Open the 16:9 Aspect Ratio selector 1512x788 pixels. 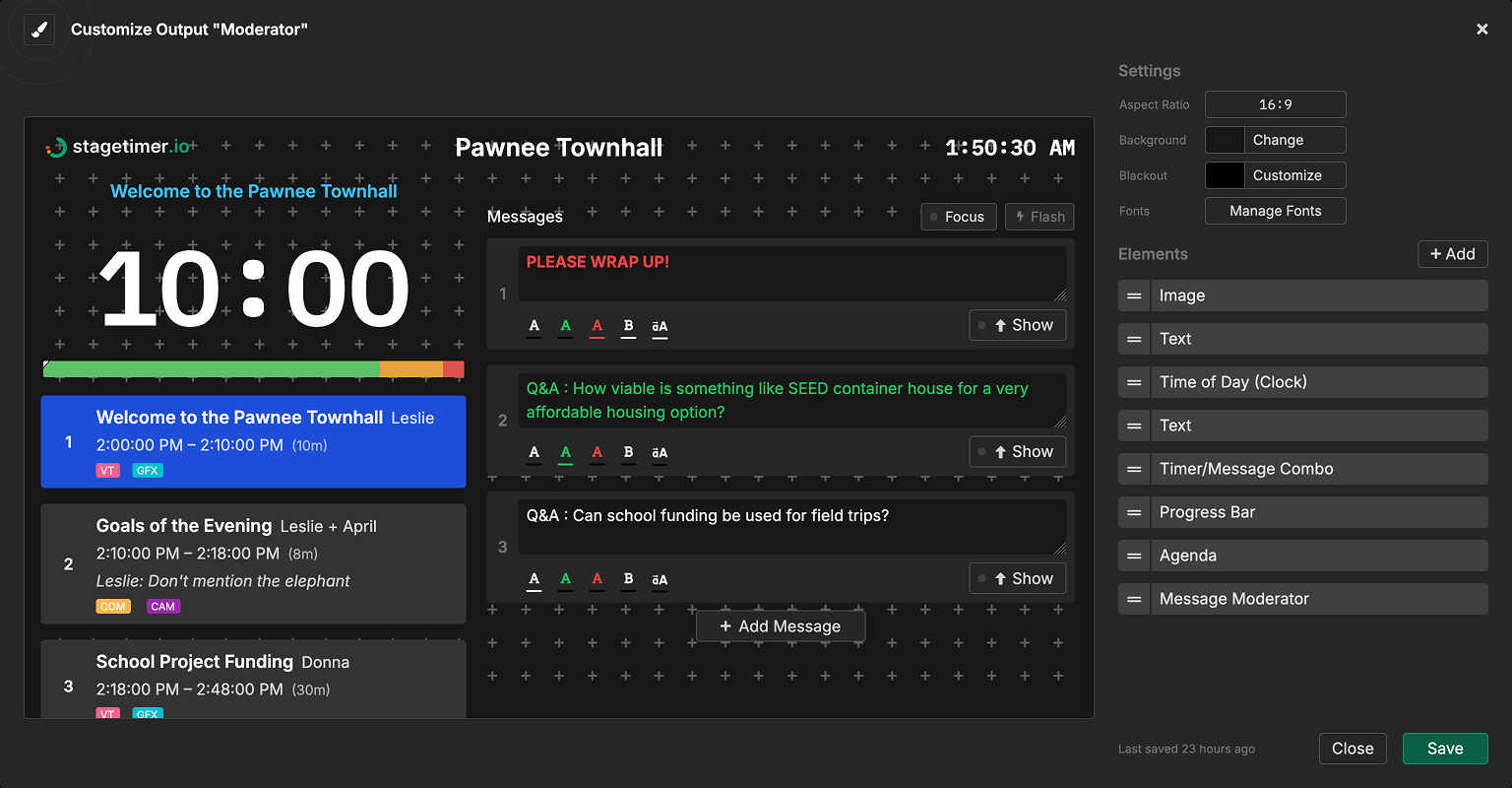coord(1275,104)
